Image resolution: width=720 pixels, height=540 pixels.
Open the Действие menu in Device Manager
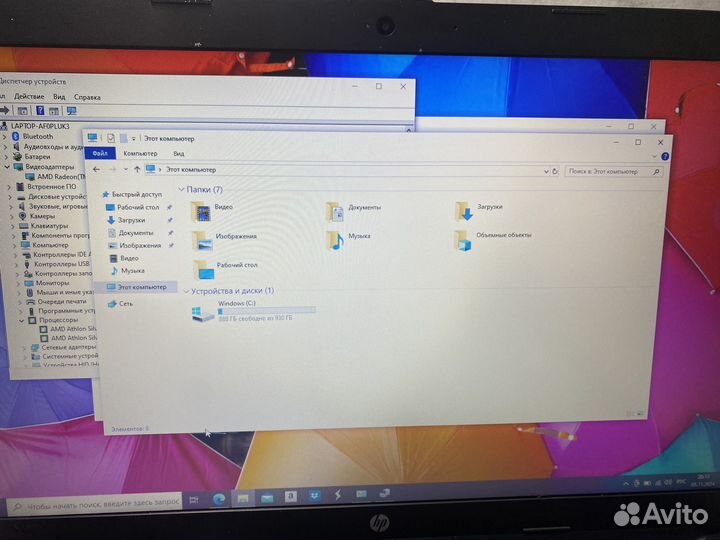pyautogui.click(x=29, y=96)
